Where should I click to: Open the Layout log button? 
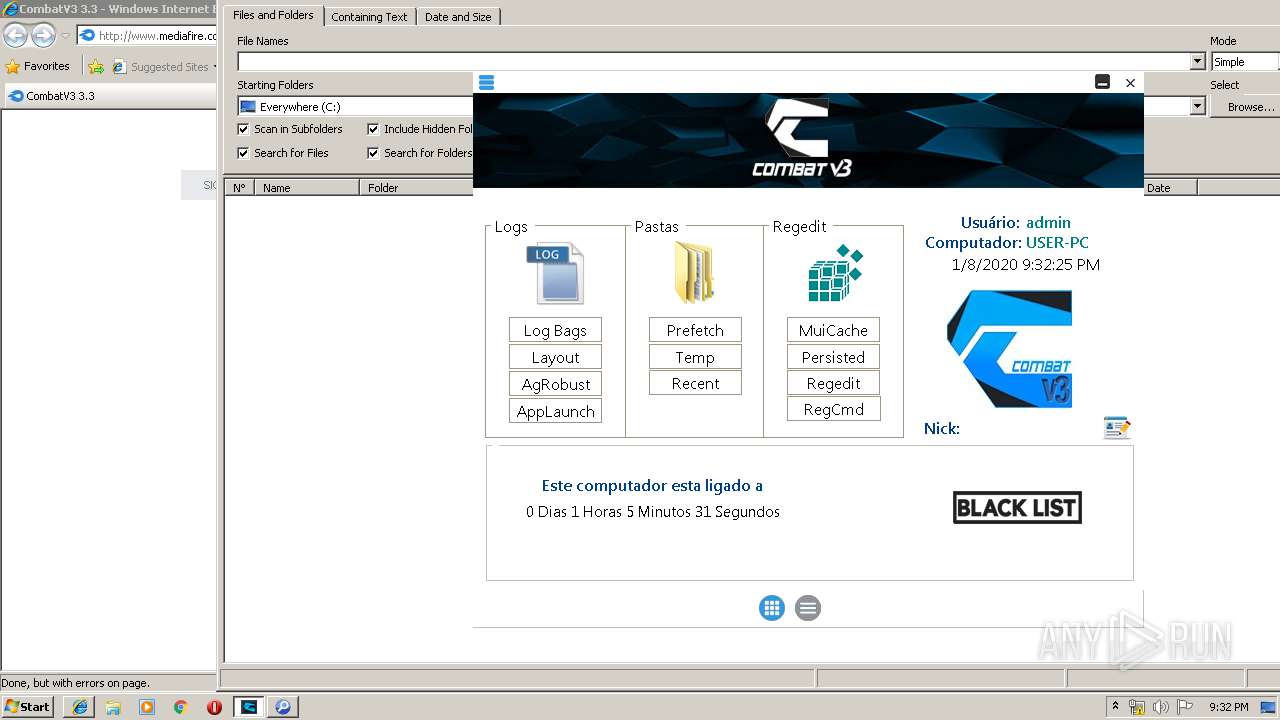point(555,357)
